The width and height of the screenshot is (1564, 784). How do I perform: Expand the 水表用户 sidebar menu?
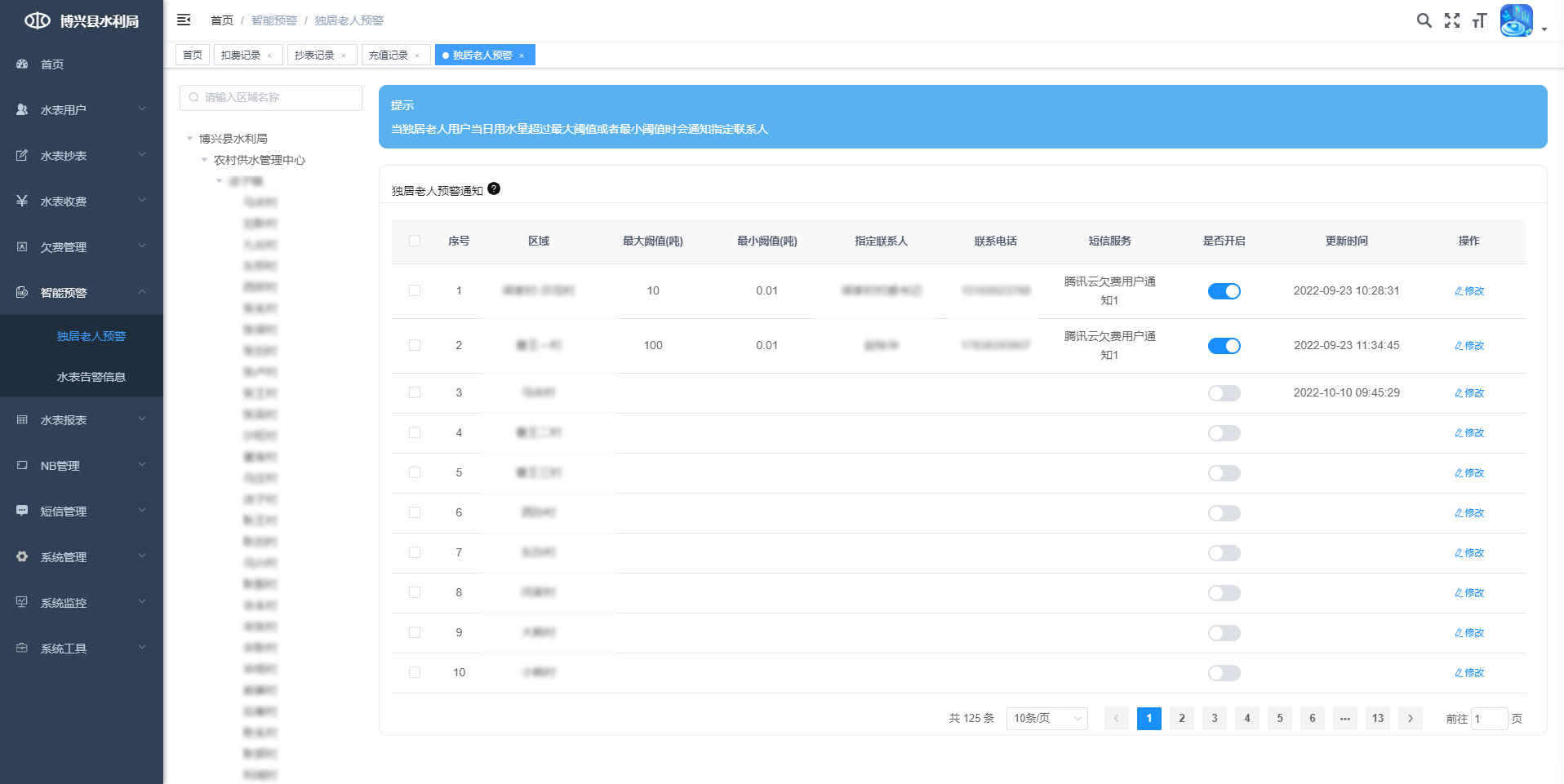(x=82, y=109)
